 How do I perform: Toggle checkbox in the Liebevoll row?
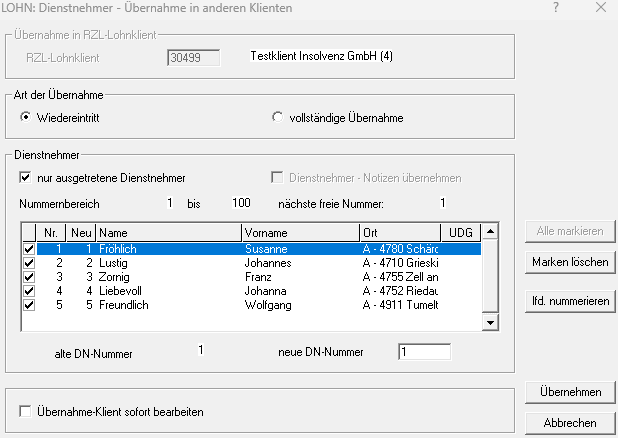(28, 290)
